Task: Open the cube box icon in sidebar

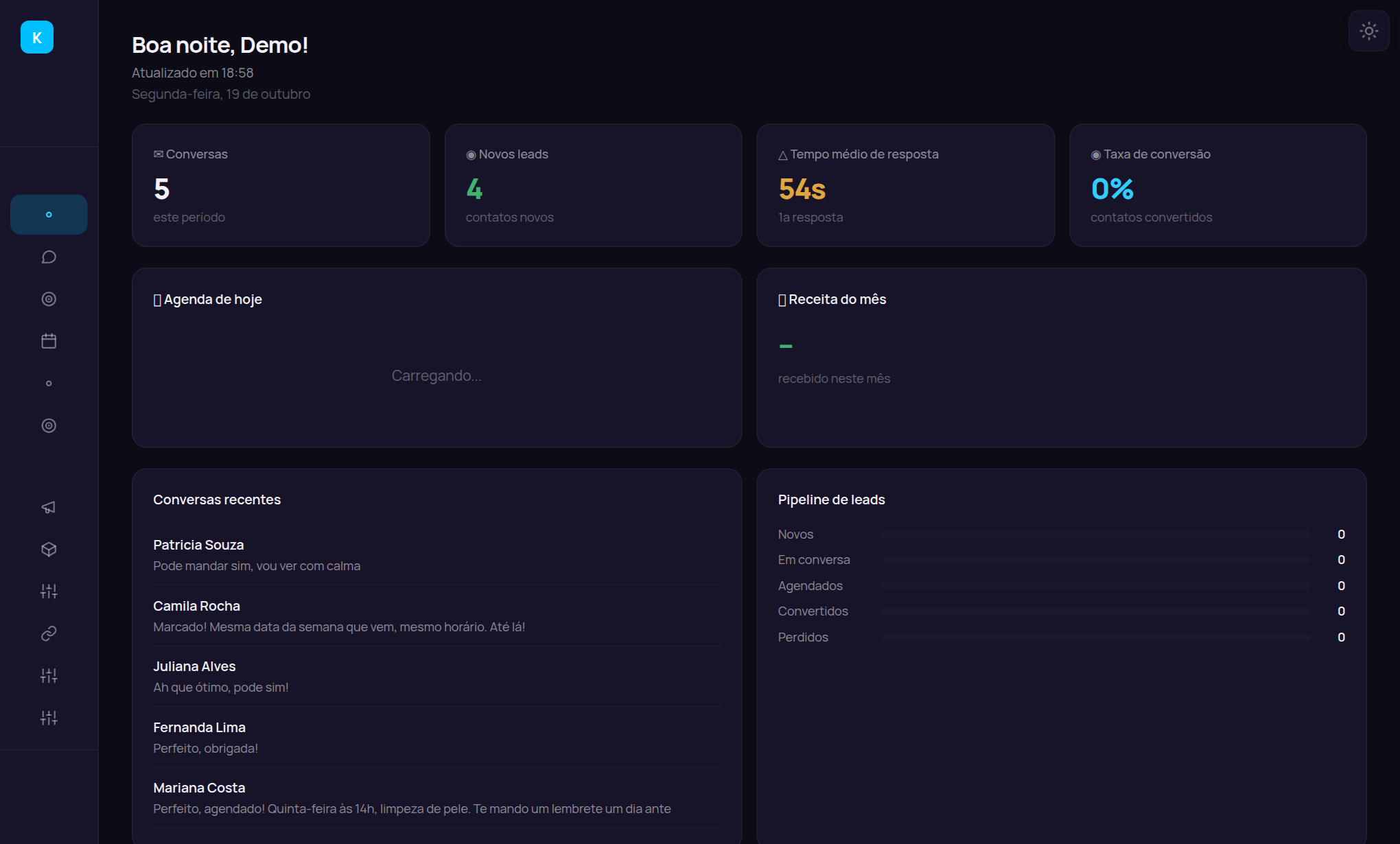Action: [49, 550]
